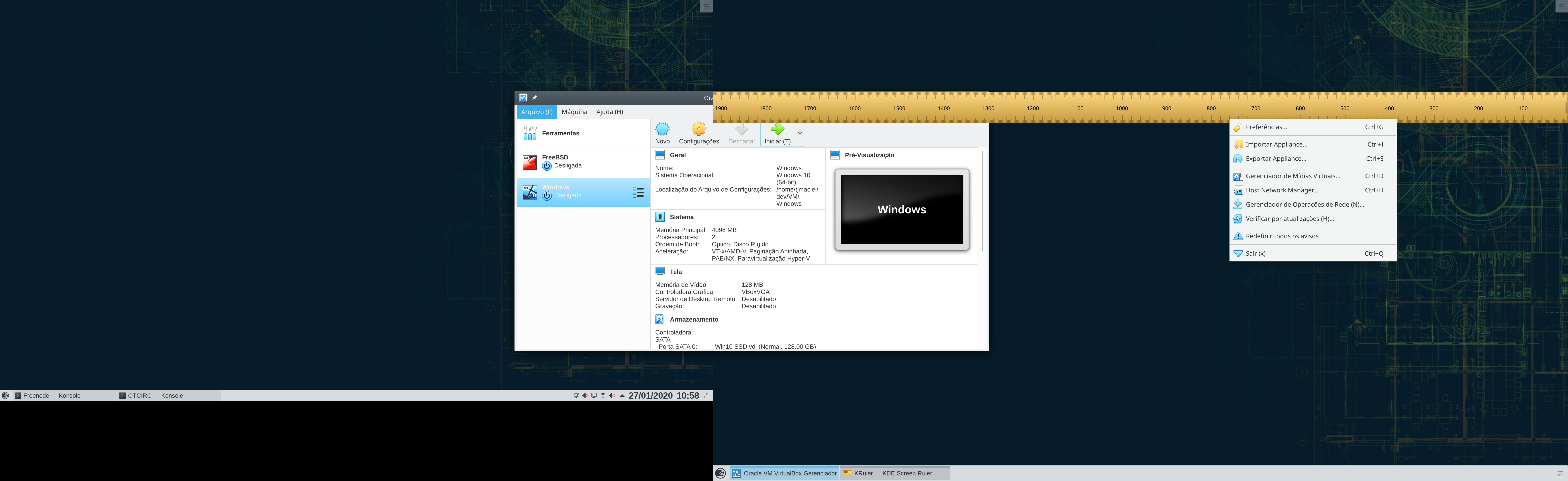
Task: Click the Windows preview thumbnail
Action: [901, 210]
